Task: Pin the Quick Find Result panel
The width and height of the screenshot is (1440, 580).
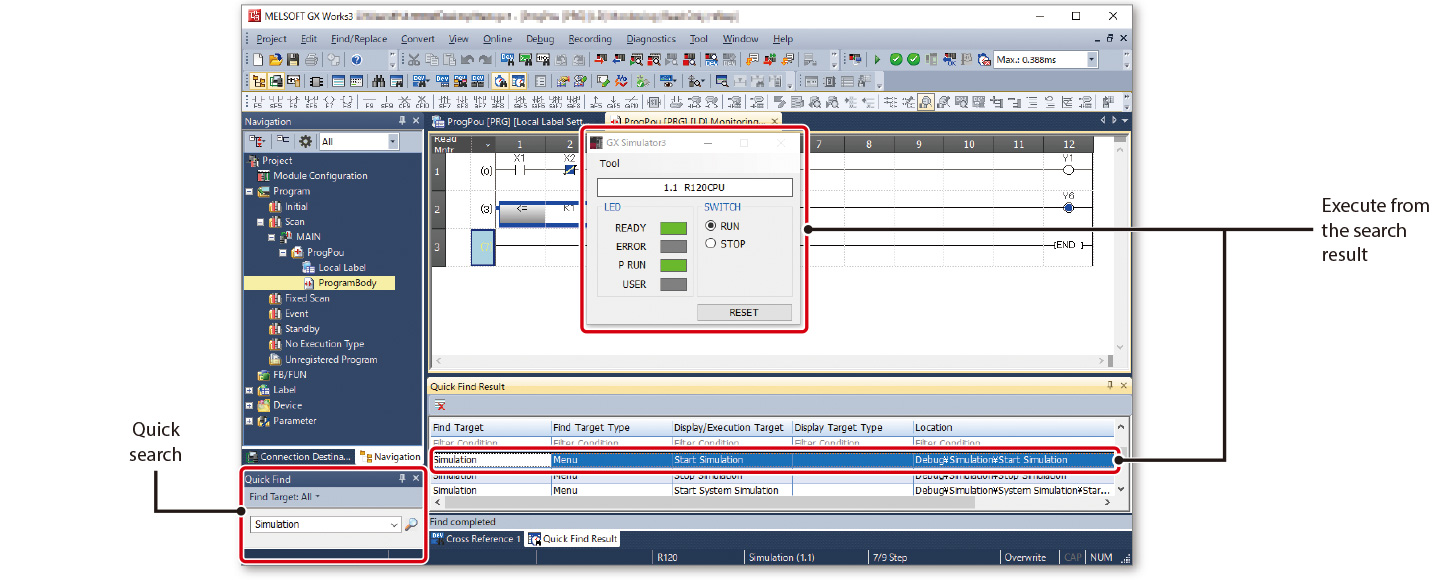Action: click(1110, 386)
